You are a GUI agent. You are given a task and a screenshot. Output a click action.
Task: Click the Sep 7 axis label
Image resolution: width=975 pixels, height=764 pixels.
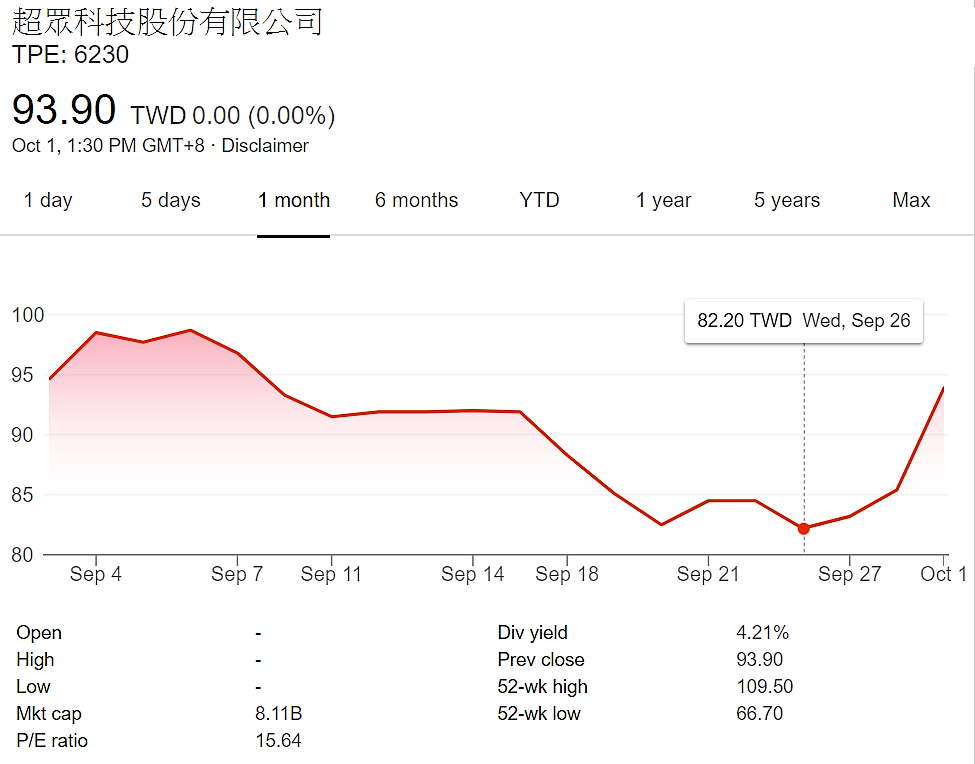tap(237, 574)
